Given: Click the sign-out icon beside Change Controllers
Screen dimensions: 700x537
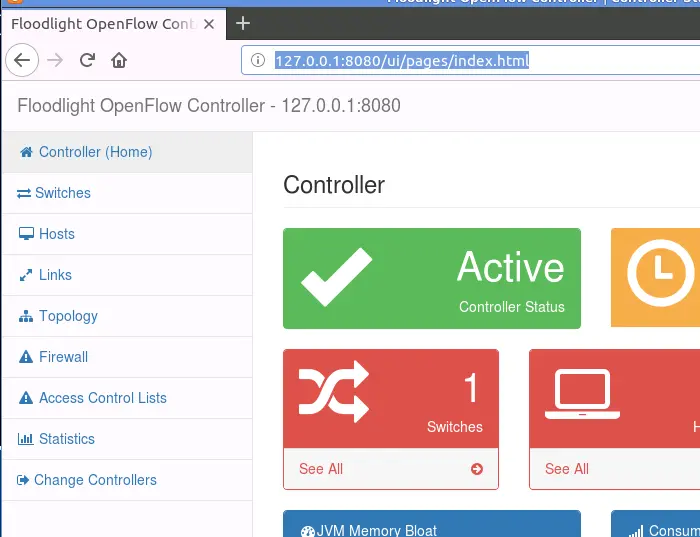Looking at the screenshot, I should click(23, 480).
